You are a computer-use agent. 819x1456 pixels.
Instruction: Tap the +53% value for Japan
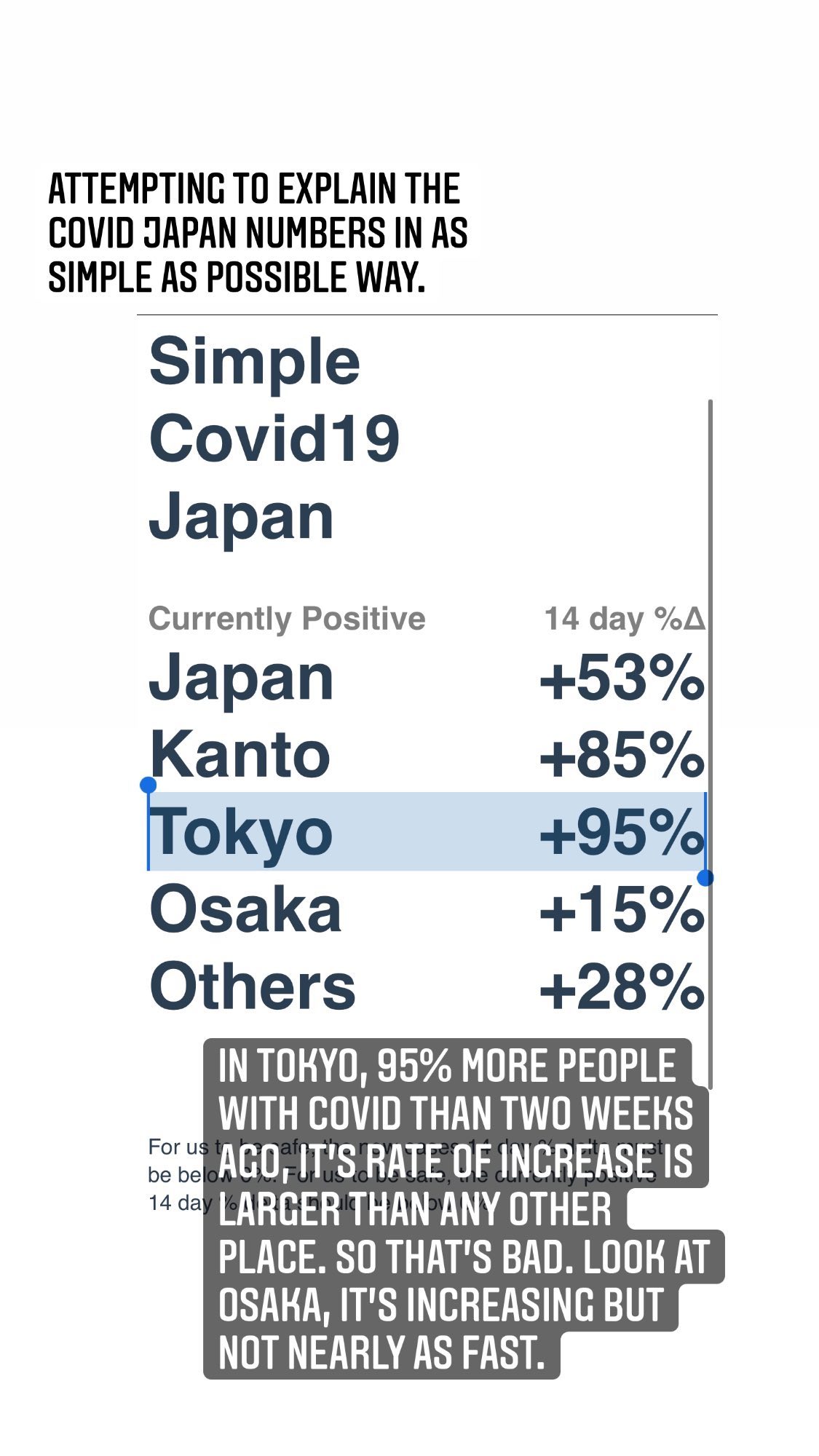[x=622, y=678]
